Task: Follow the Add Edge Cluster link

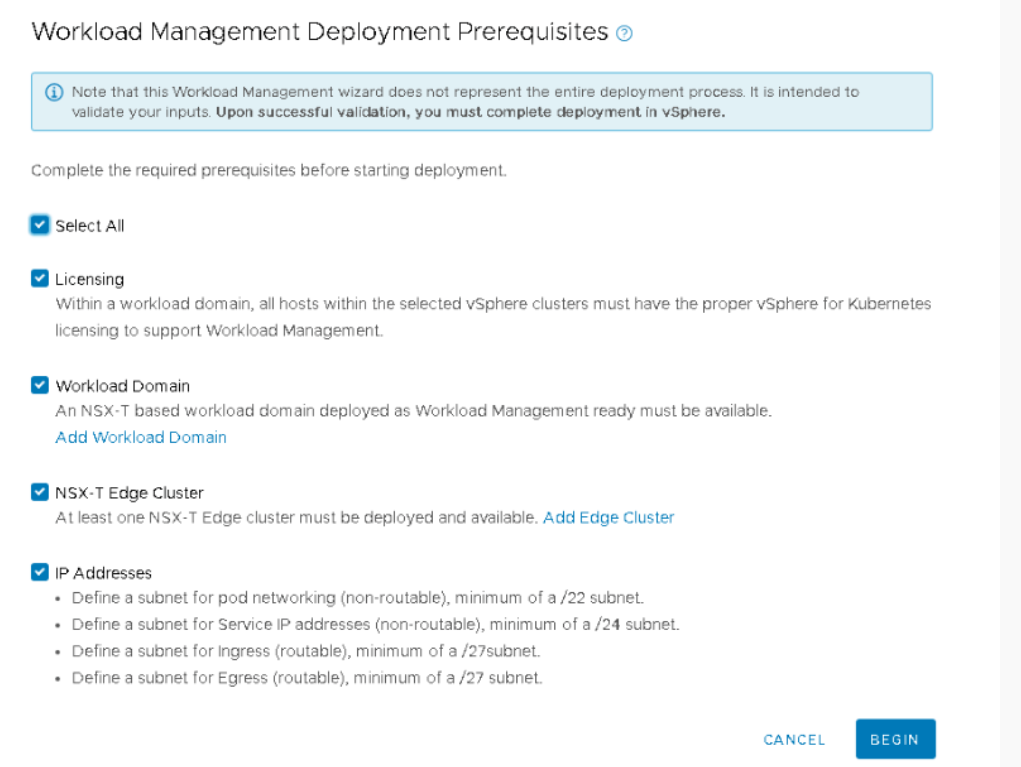Action: (608, 517)
